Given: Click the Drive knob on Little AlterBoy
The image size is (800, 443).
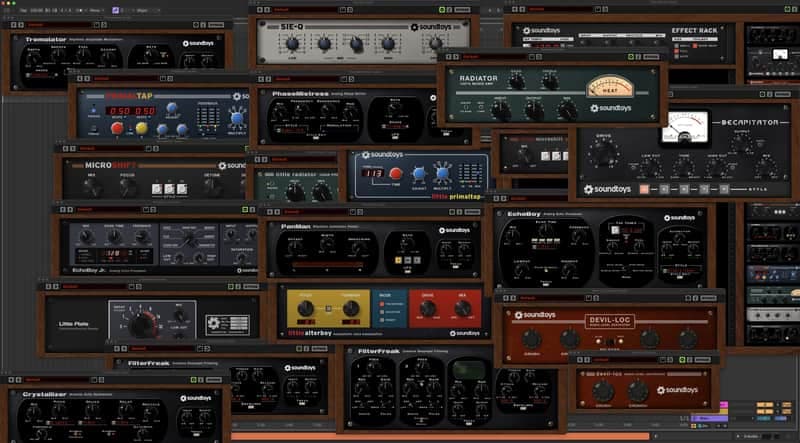Looking at the screenshot, I should [x=428, y=308].
